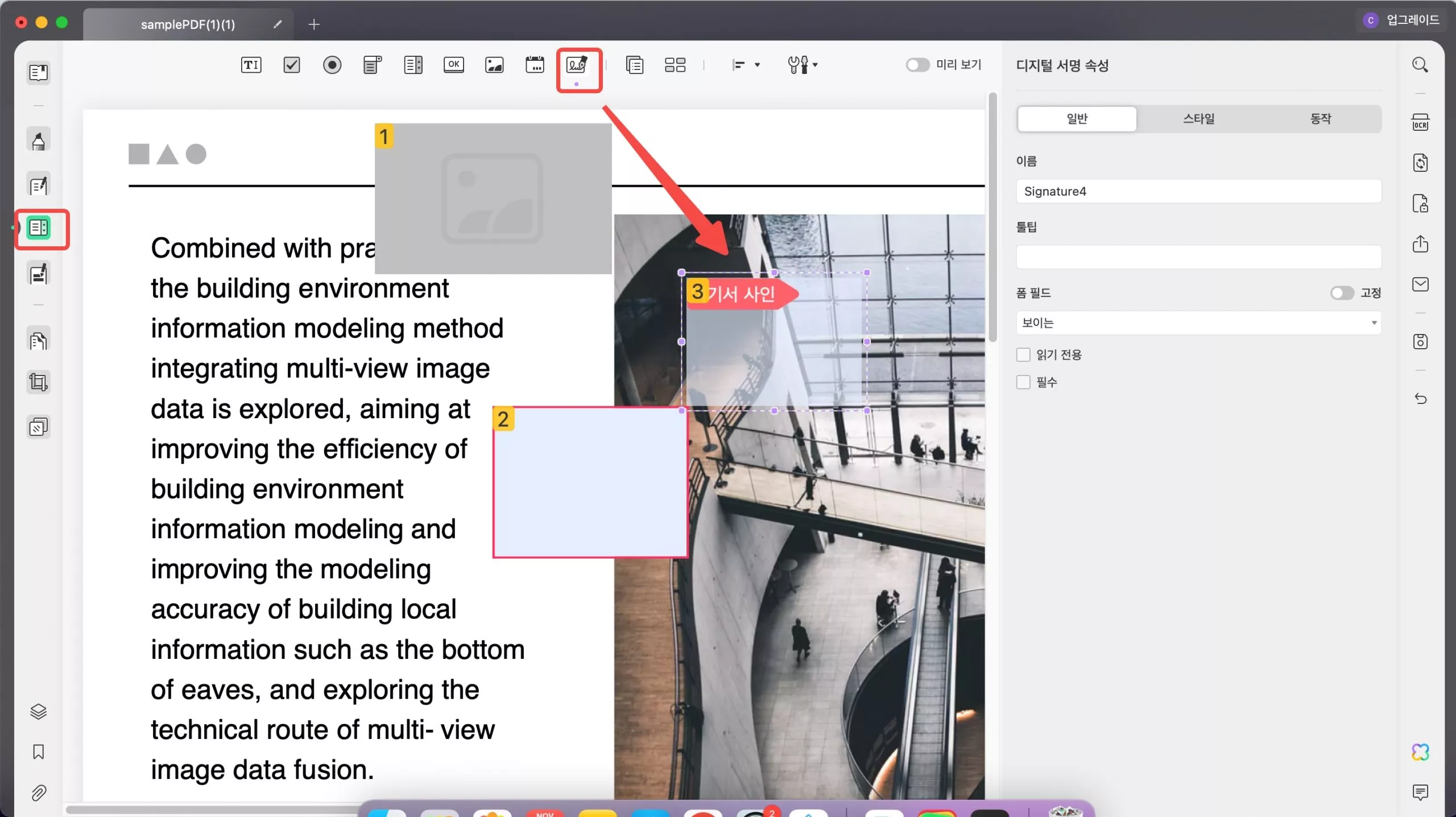Open the Convert PDF icon
This screenshot has height=817, width=1456.
pyautogui.click(x=1420, y=163)
